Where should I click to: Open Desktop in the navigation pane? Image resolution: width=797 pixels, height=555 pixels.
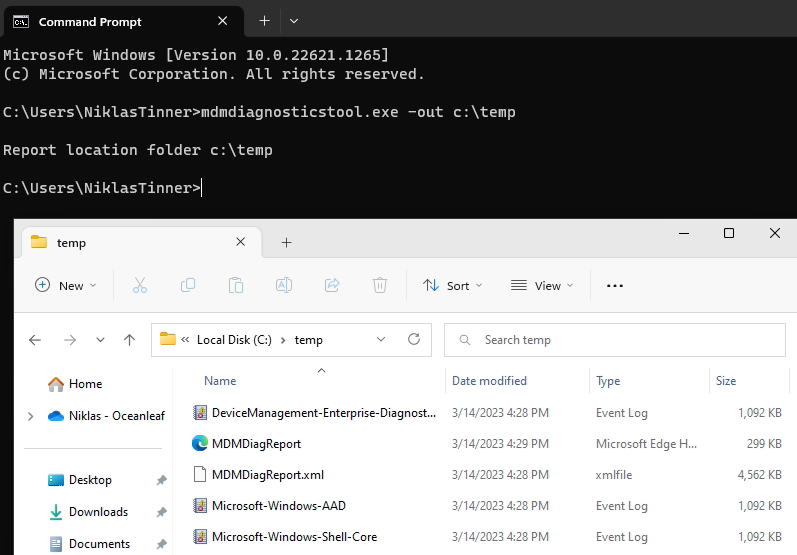click(90, 480)
